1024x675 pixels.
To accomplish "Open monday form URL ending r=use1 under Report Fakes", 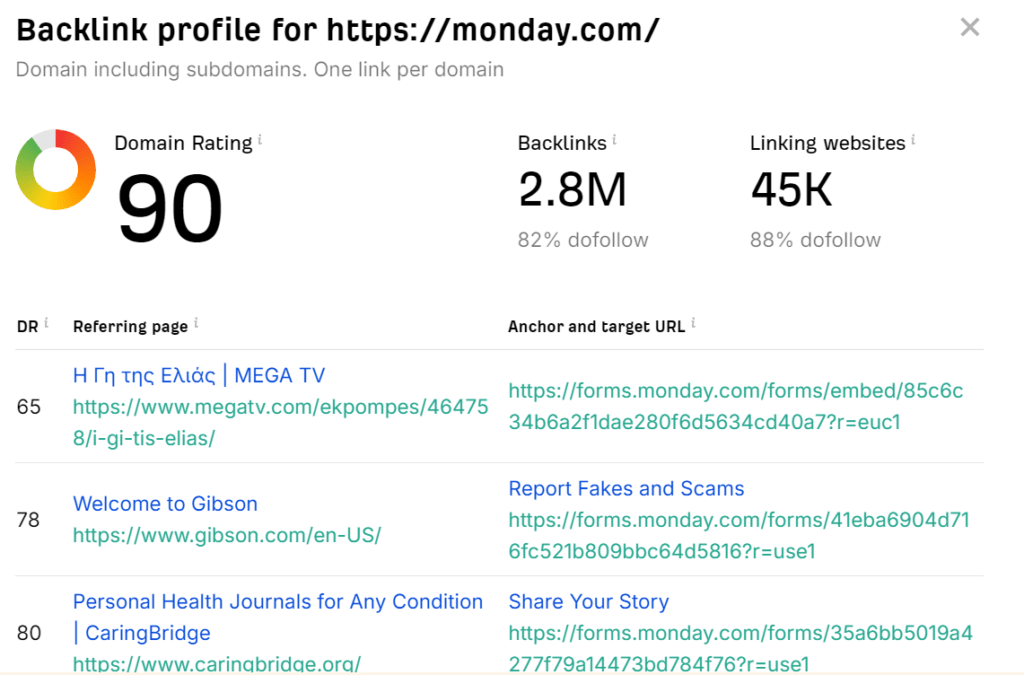I will click(738, 535).
